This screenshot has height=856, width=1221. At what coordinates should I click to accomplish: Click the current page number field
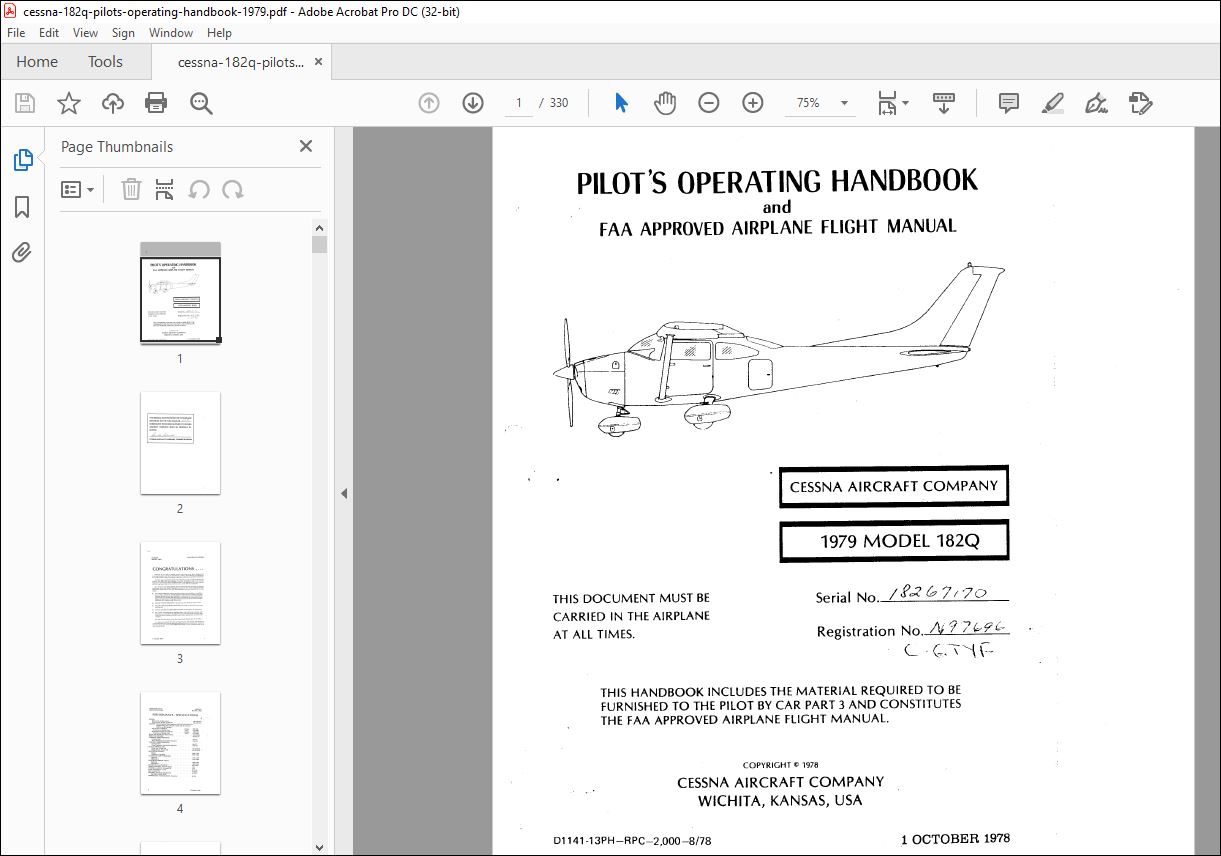coord(518,103)
